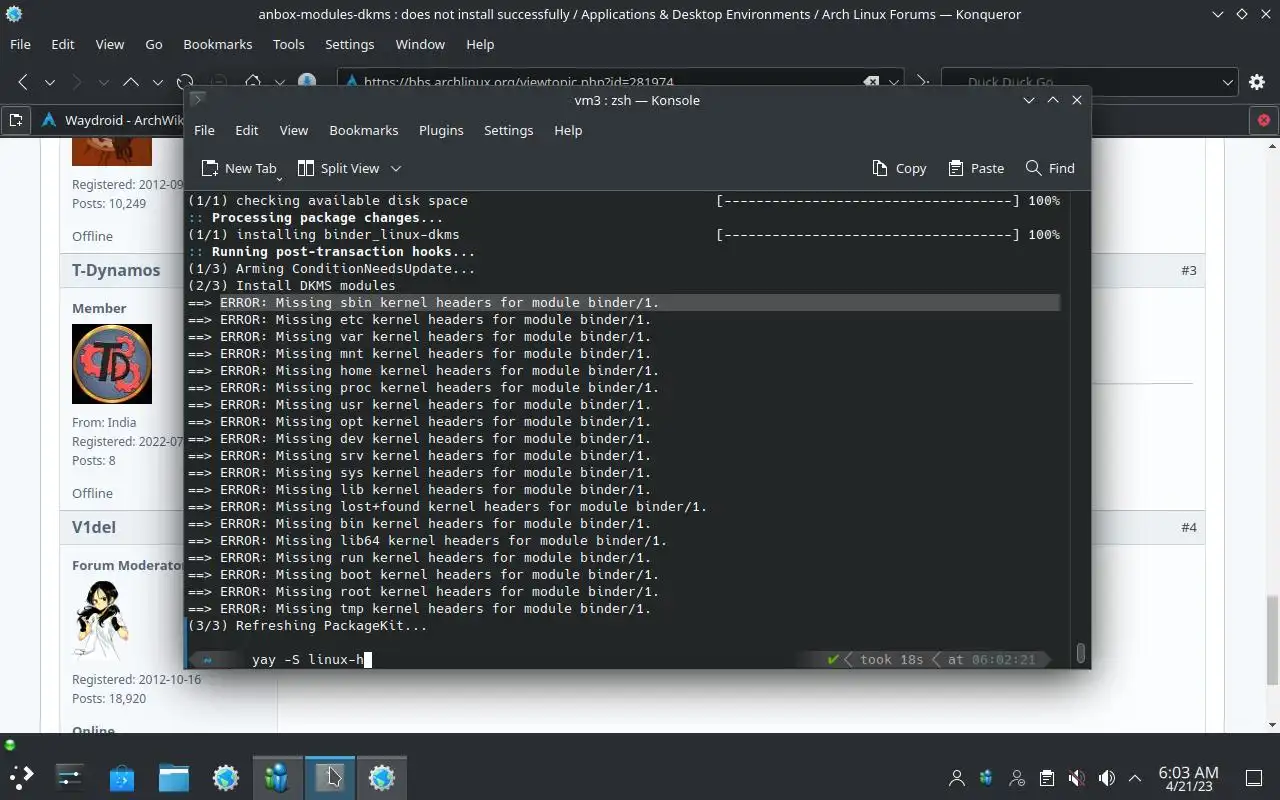Click the Konqueror scrollbar down arrow
This screenshot has height=800, width=1280.
coord(1272,725)
